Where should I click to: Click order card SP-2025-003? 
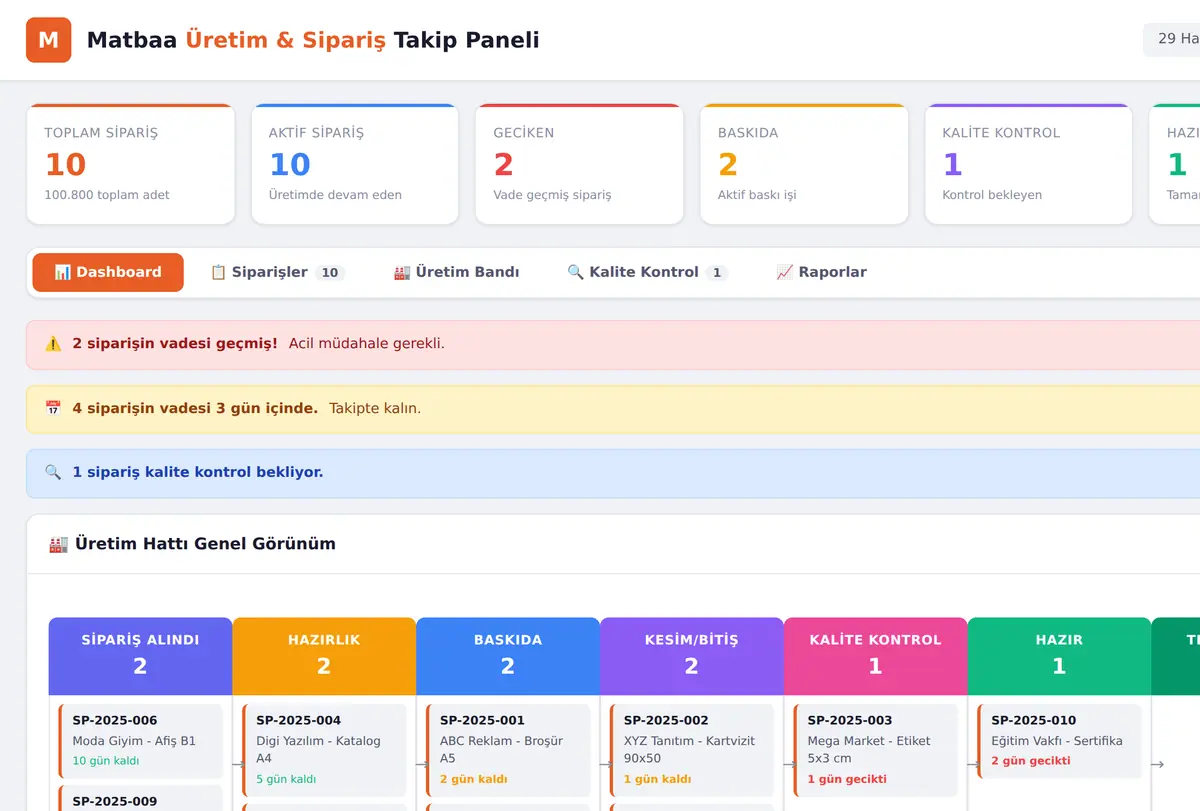coord(876,750)
